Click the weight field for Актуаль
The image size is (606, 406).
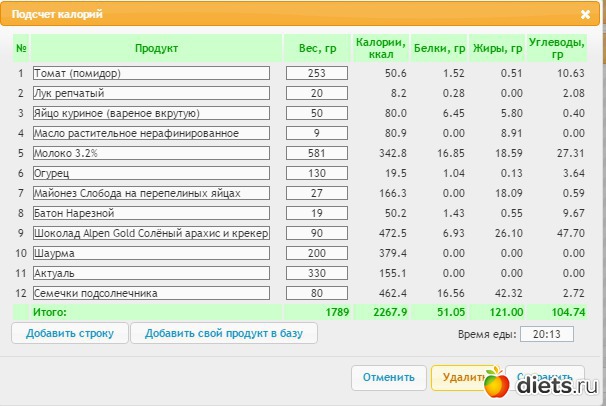tap(317, 273)
